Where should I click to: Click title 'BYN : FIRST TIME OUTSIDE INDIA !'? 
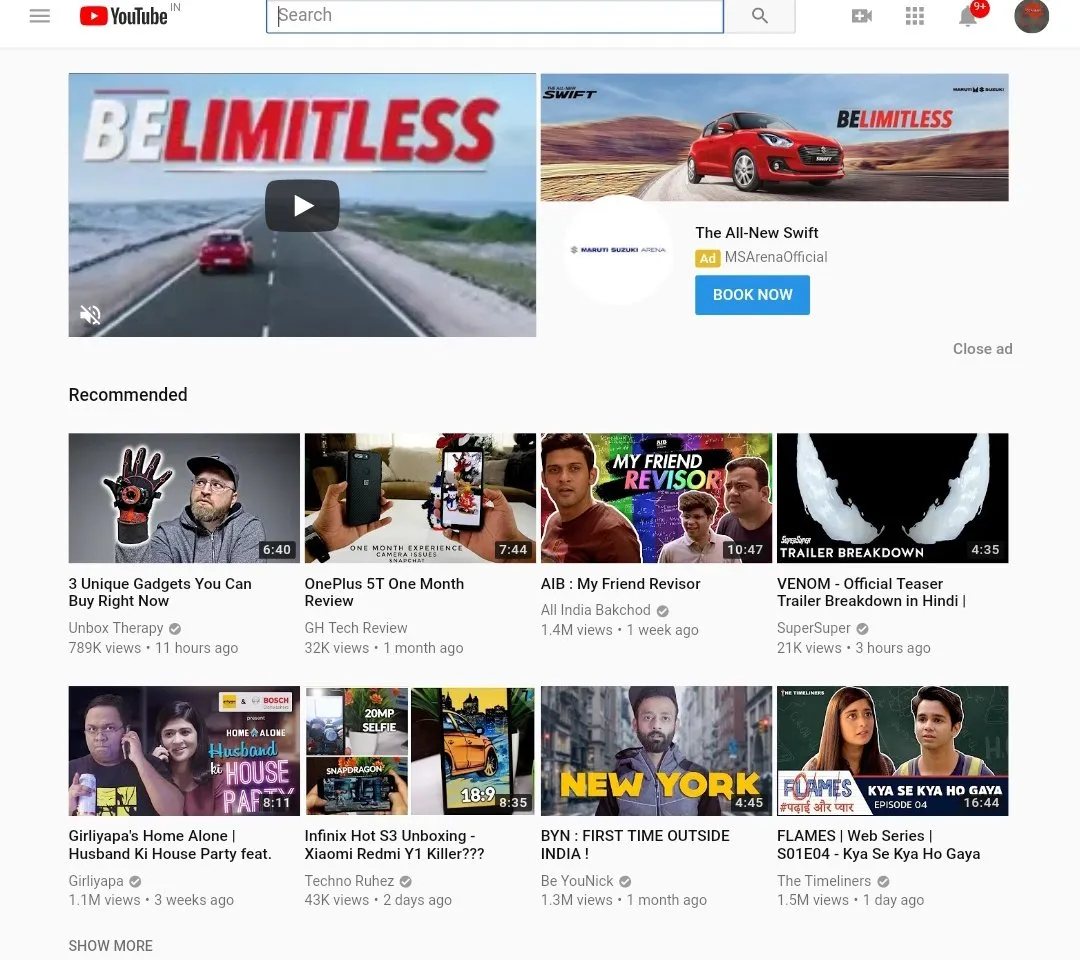click(x=635, y=845)
